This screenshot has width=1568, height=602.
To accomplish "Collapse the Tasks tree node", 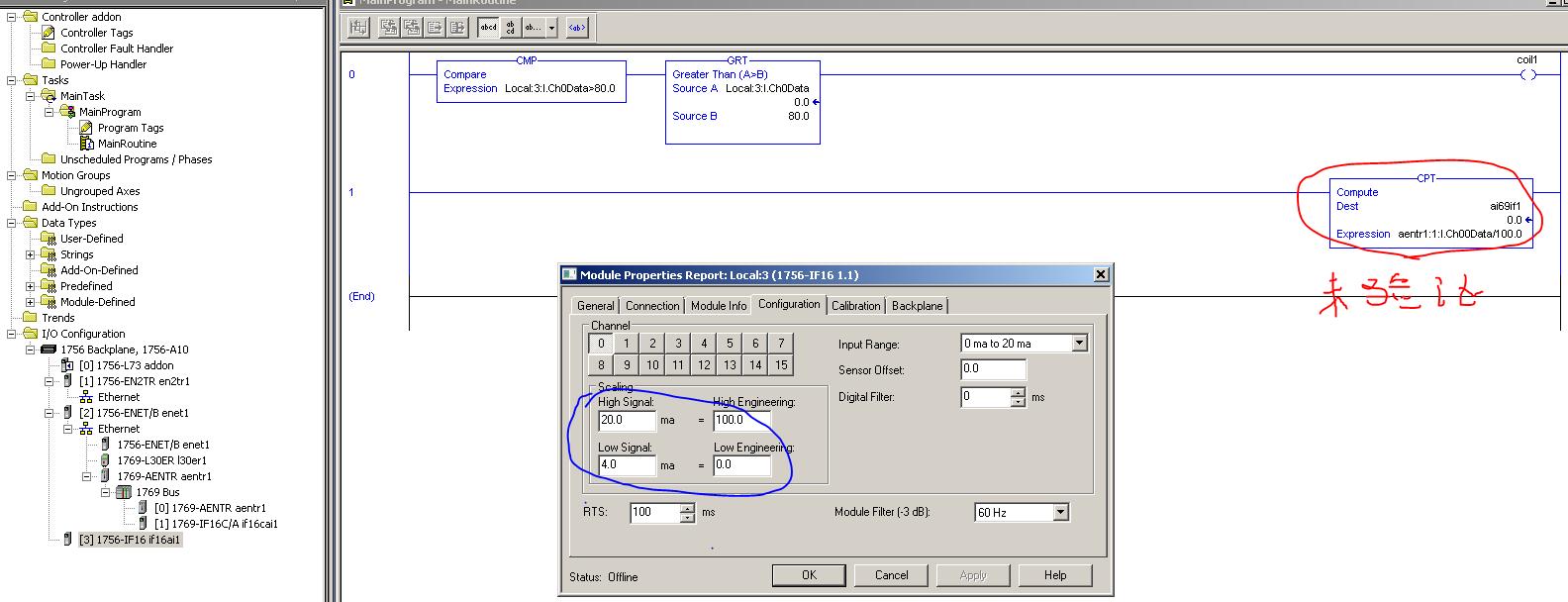I will pos(13,80).
